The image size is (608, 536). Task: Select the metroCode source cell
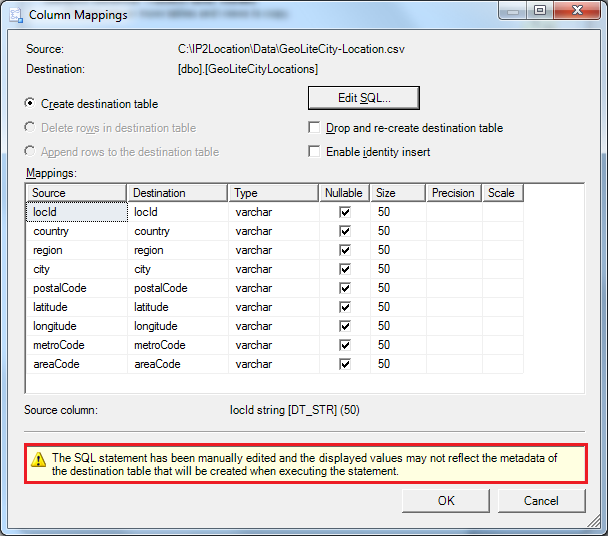click(77, 345)
